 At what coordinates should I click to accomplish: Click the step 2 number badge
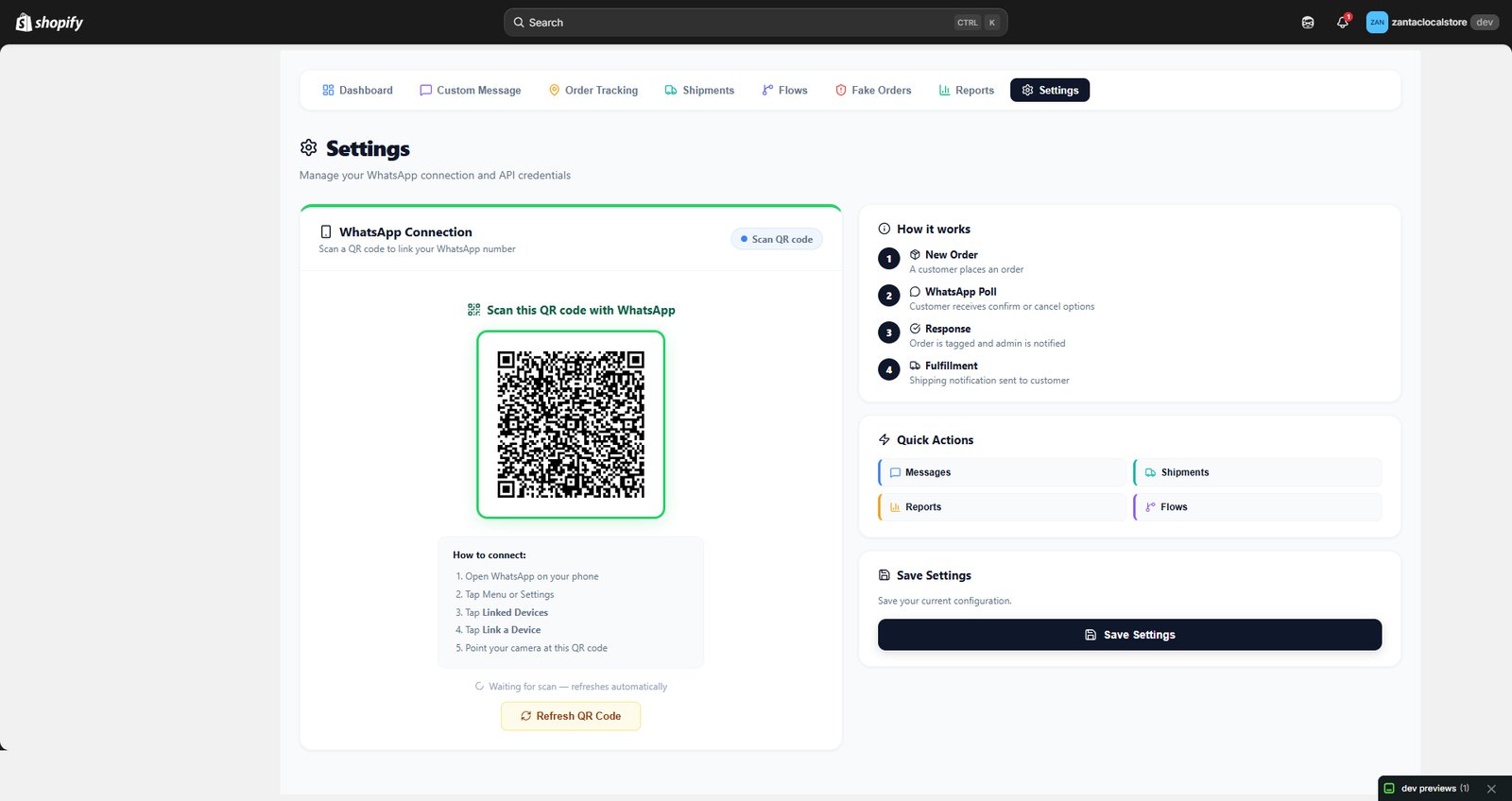tap(888, 296)
